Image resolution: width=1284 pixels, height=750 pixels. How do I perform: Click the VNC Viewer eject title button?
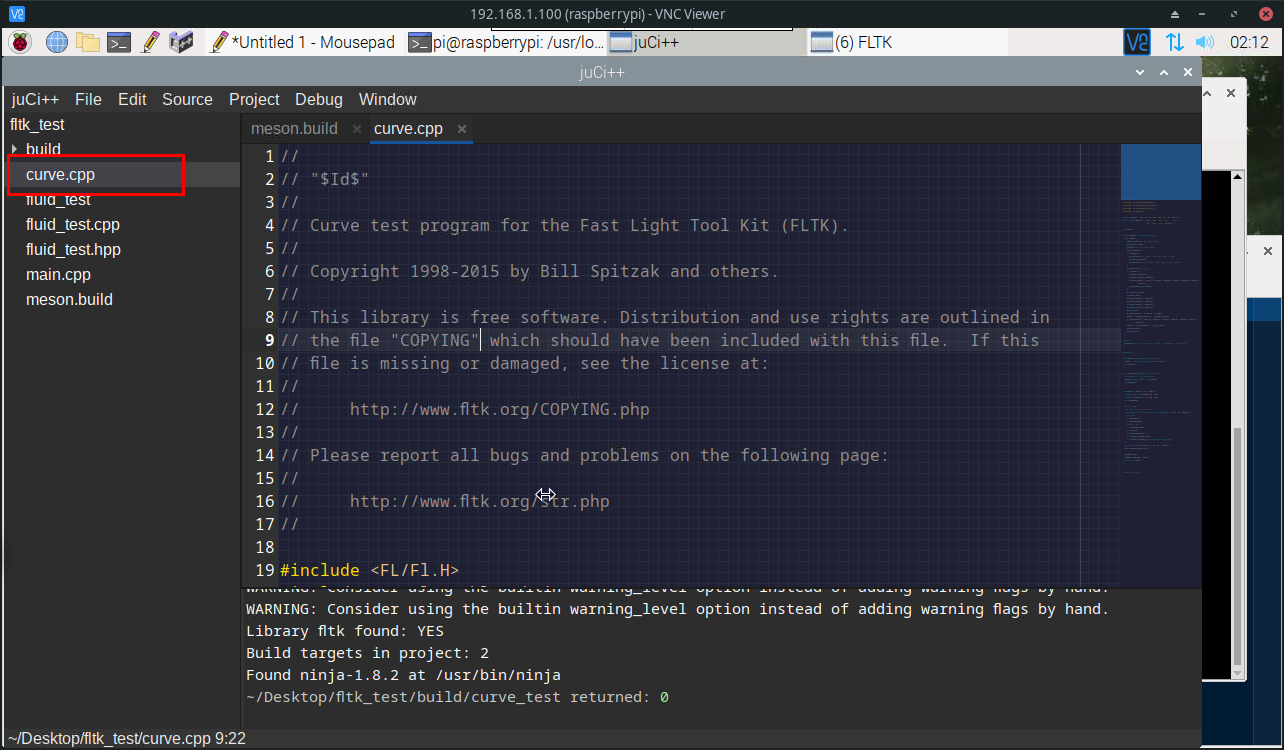tap(1177, 14)
